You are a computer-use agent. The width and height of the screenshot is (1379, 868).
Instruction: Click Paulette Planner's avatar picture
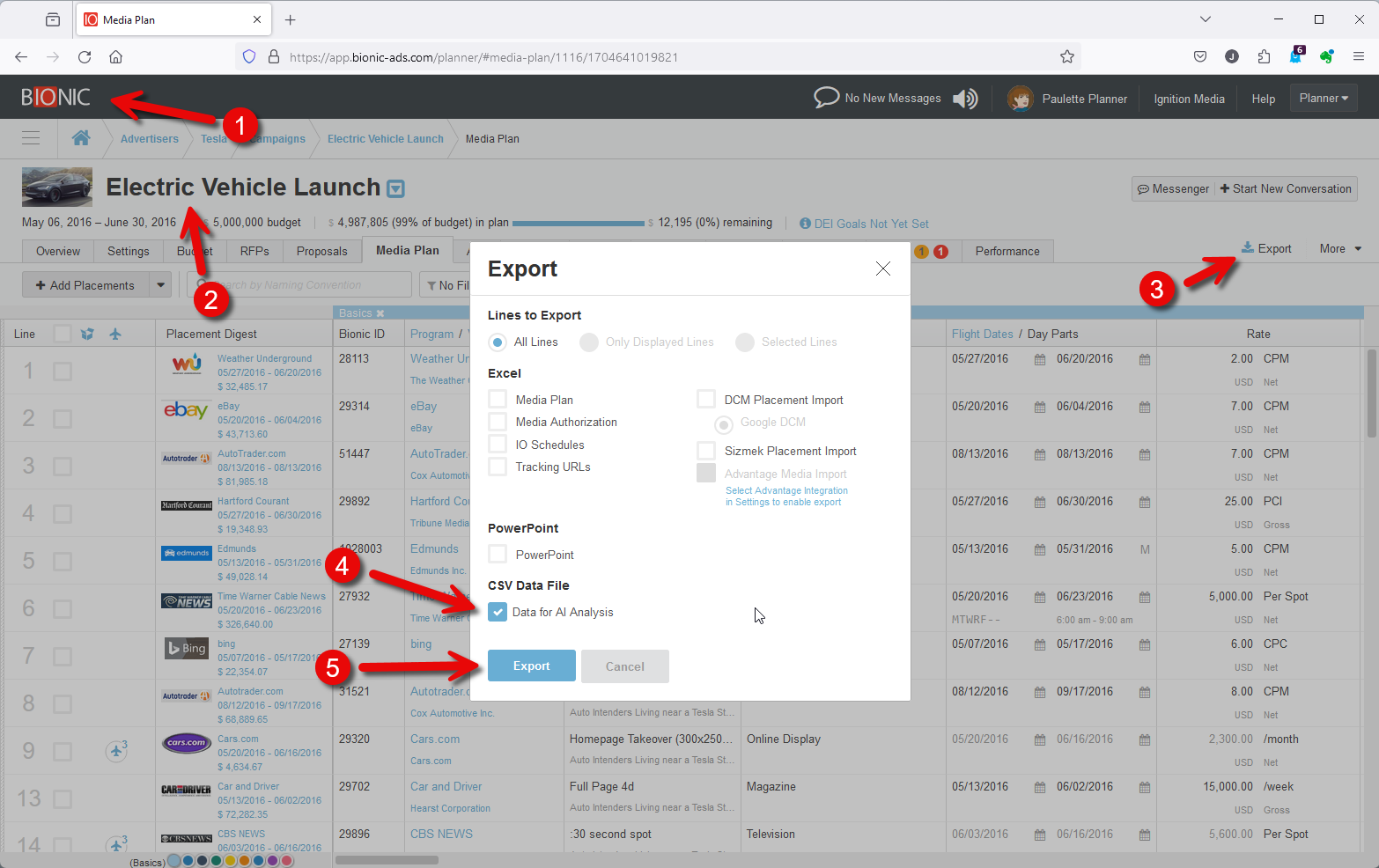pyautogui.click(x=1020, y=99)
